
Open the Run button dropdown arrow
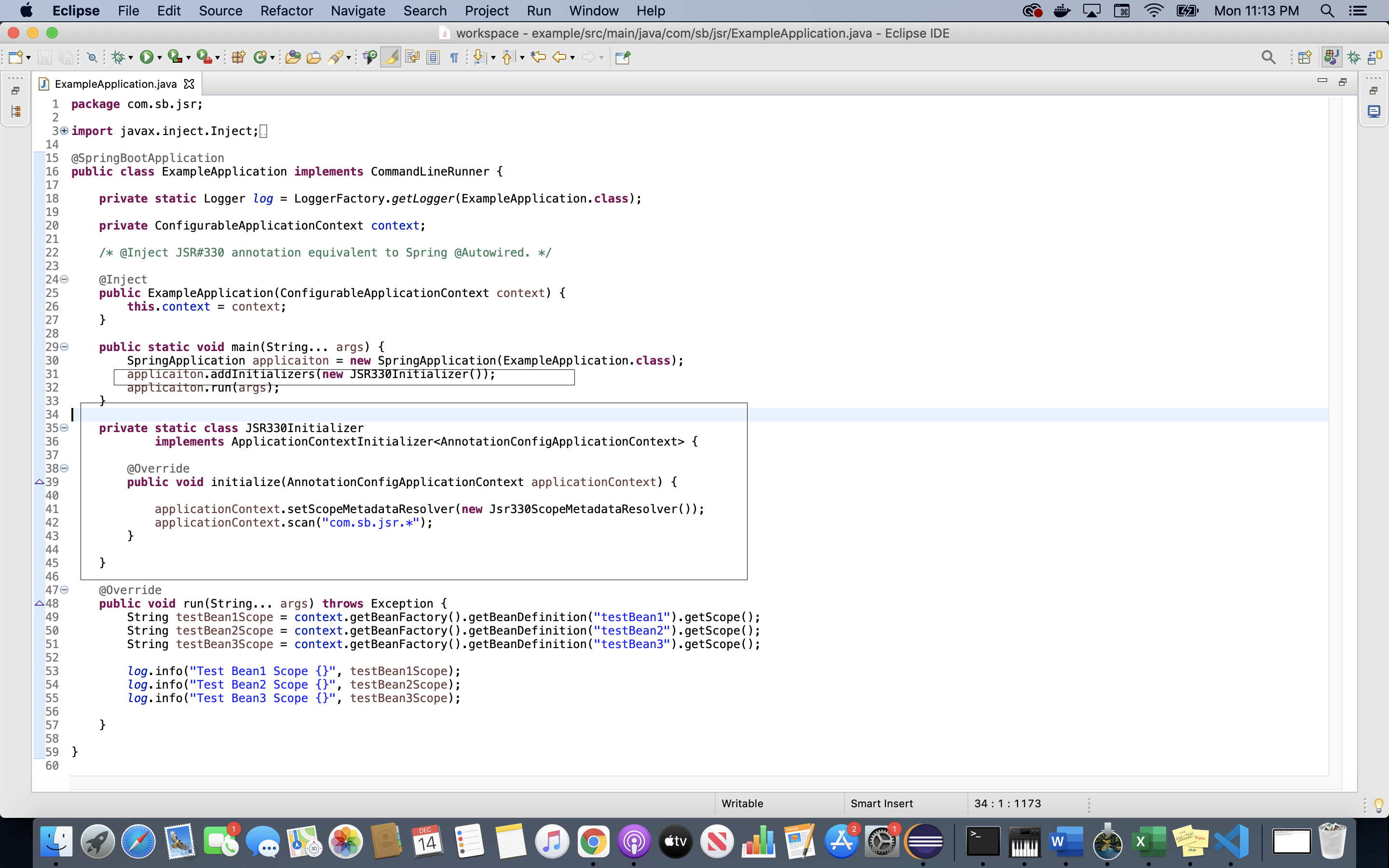[x=160, y=58]
